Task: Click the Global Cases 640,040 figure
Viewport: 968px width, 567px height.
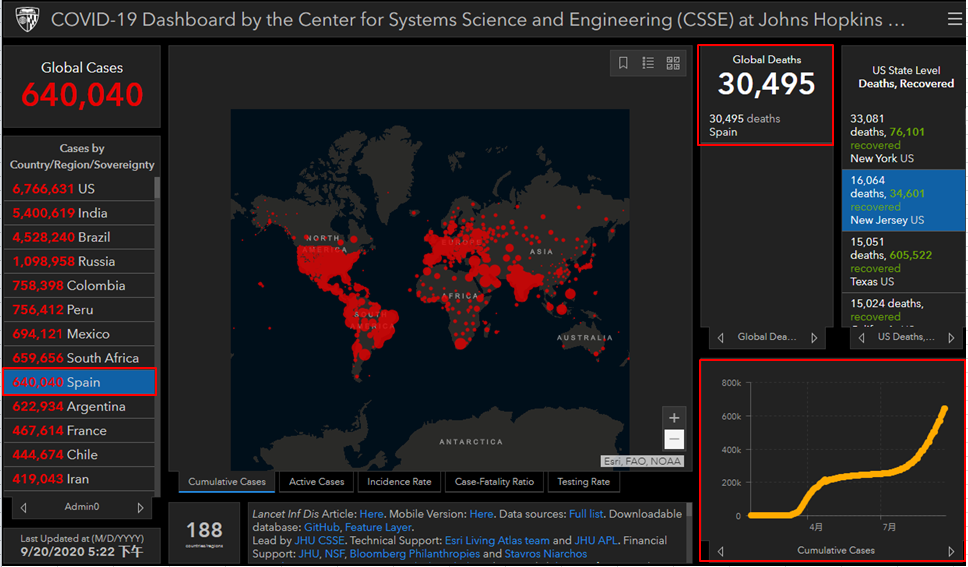Action: [82, 94]
